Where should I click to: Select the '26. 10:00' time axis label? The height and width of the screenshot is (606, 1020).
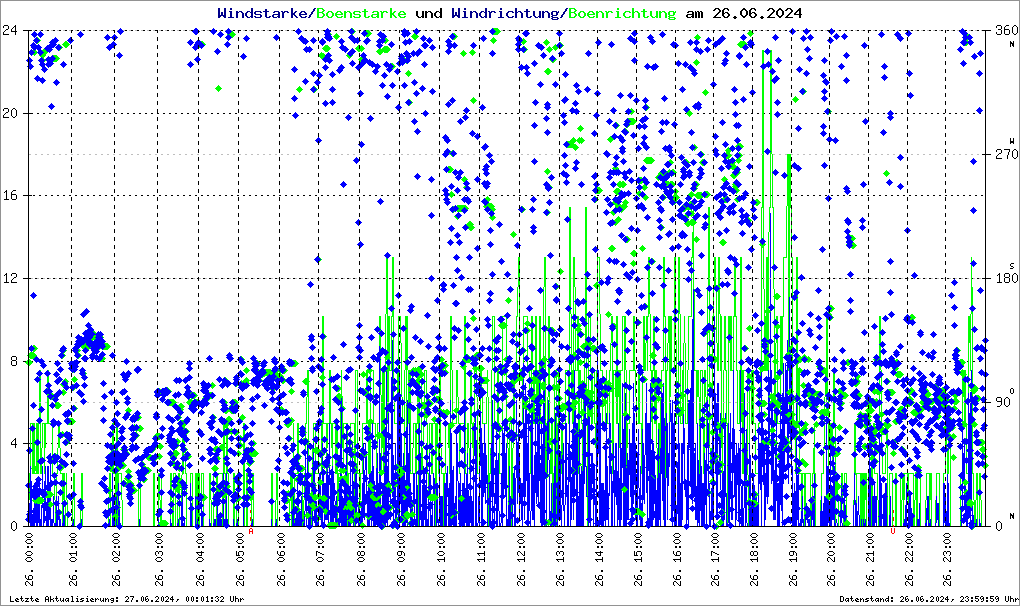[x=442, y=559]
